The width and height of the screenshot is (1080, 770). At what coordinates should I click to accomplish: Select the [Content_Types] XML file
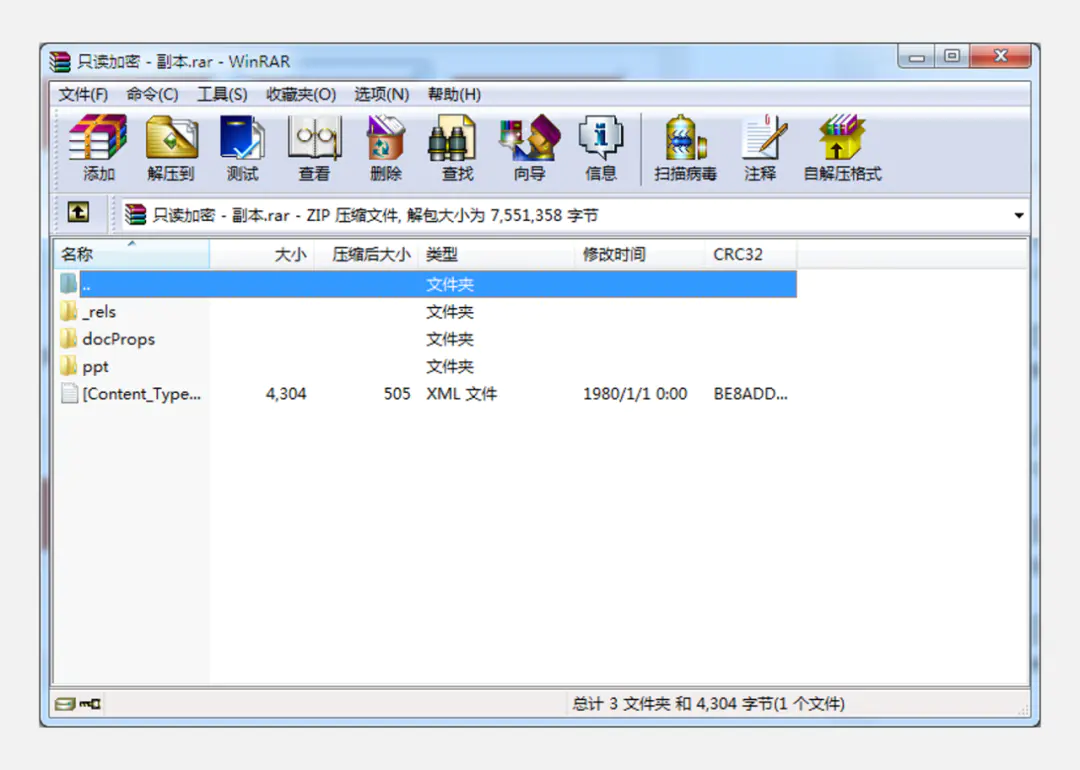(x=141, y=394)
